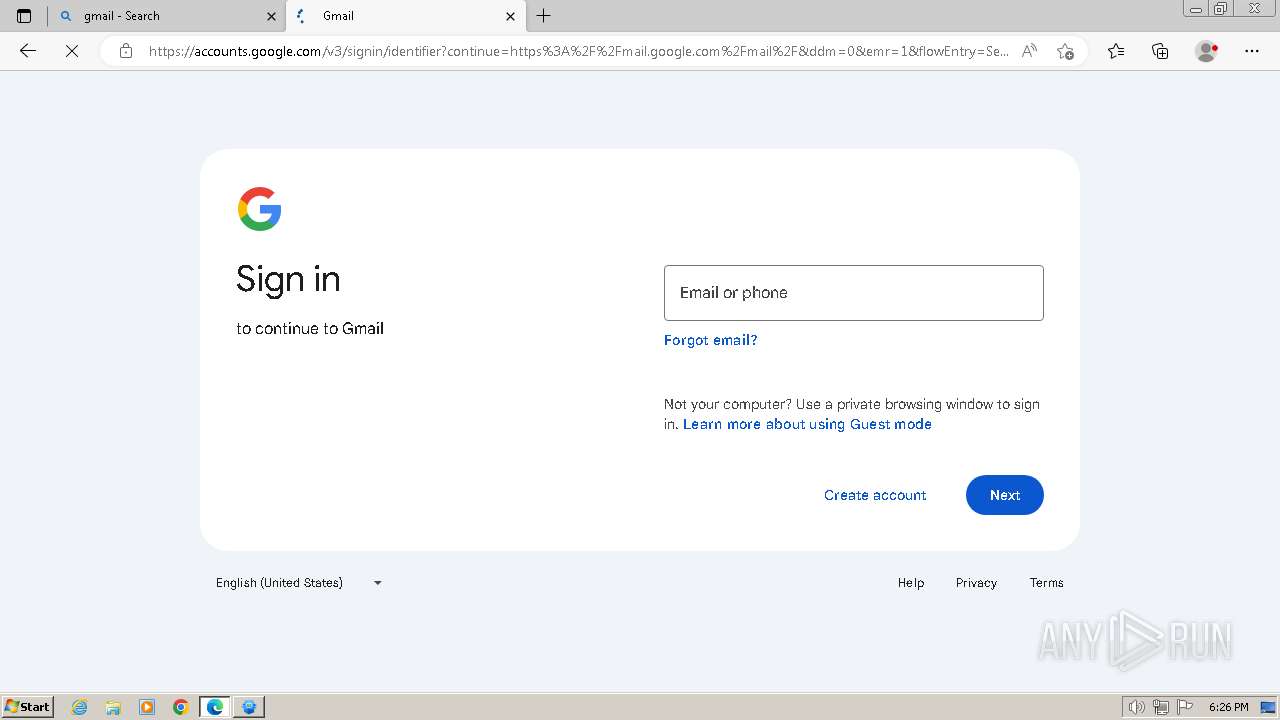Go back to the previous page

pos(28,51)
